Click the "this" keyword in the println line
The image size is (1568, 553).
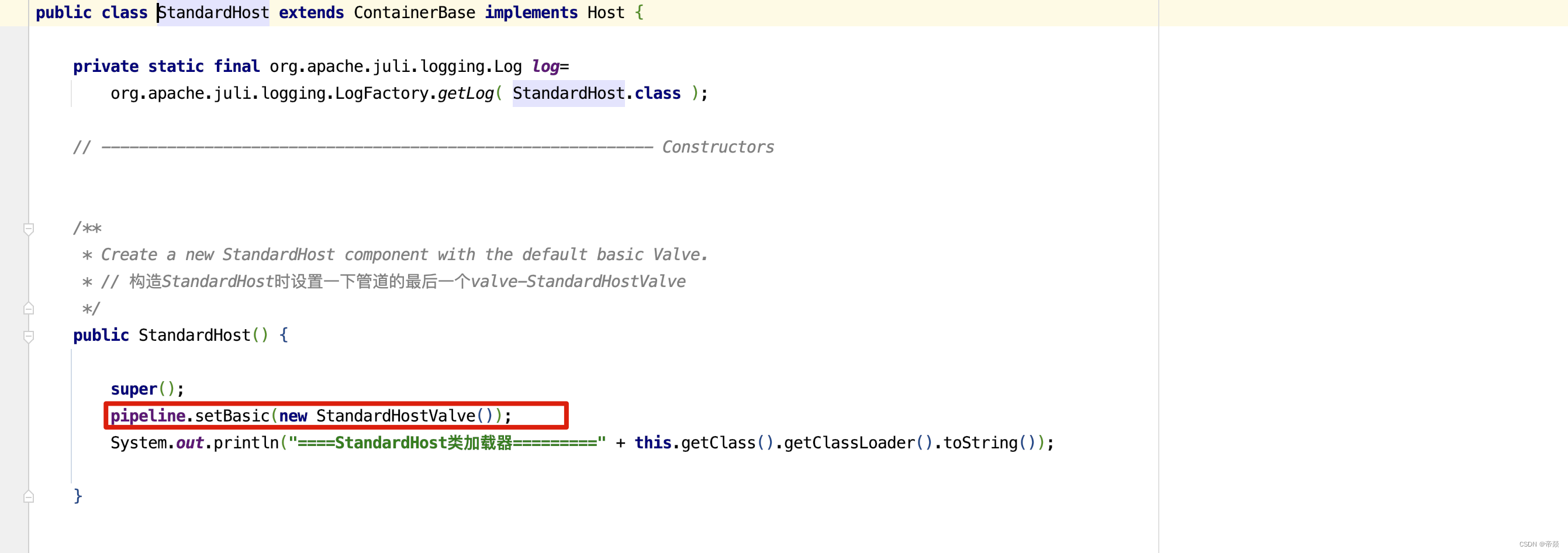652,443
